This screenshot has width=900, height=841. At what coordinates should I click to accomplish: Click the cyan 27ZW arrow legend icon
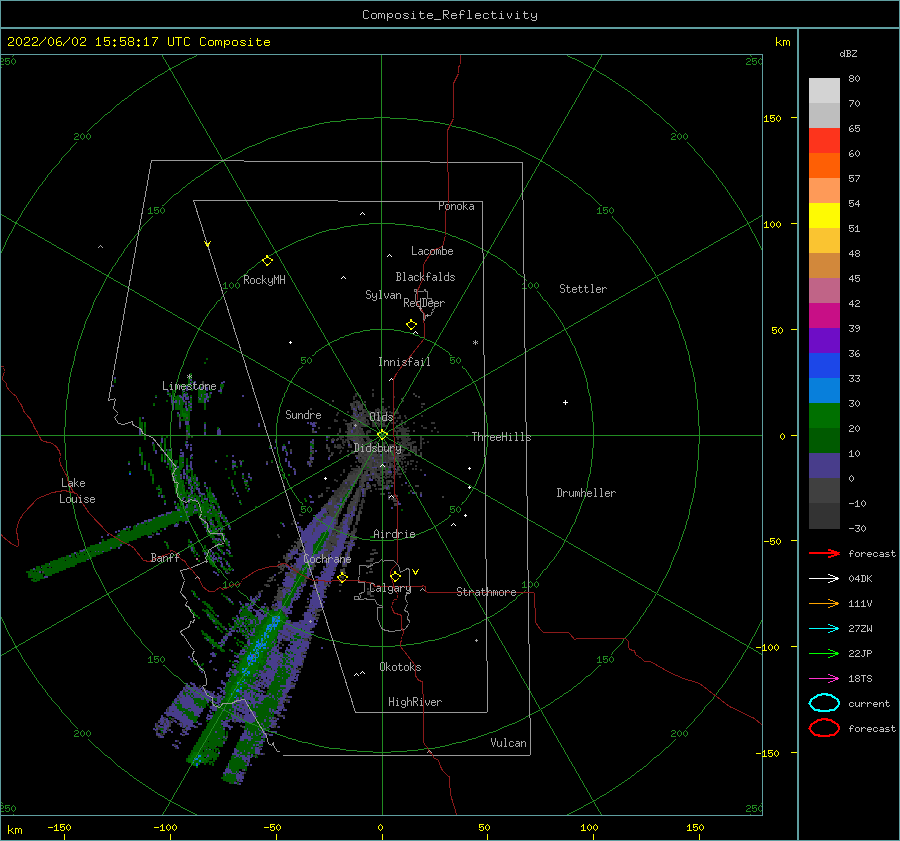coord(824,629)
